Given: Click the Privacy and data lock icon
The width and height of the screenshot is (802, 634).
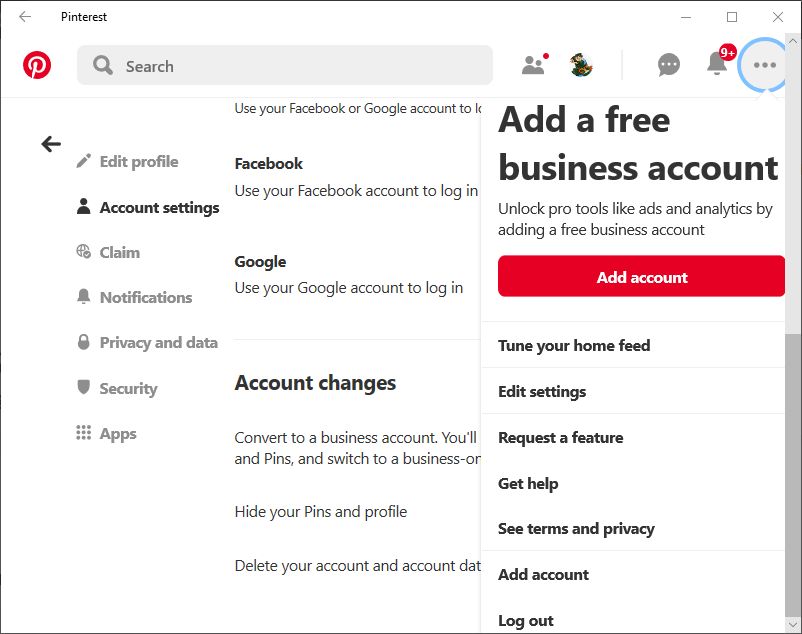Looking at the screenshot, I should tap(83, 342).
